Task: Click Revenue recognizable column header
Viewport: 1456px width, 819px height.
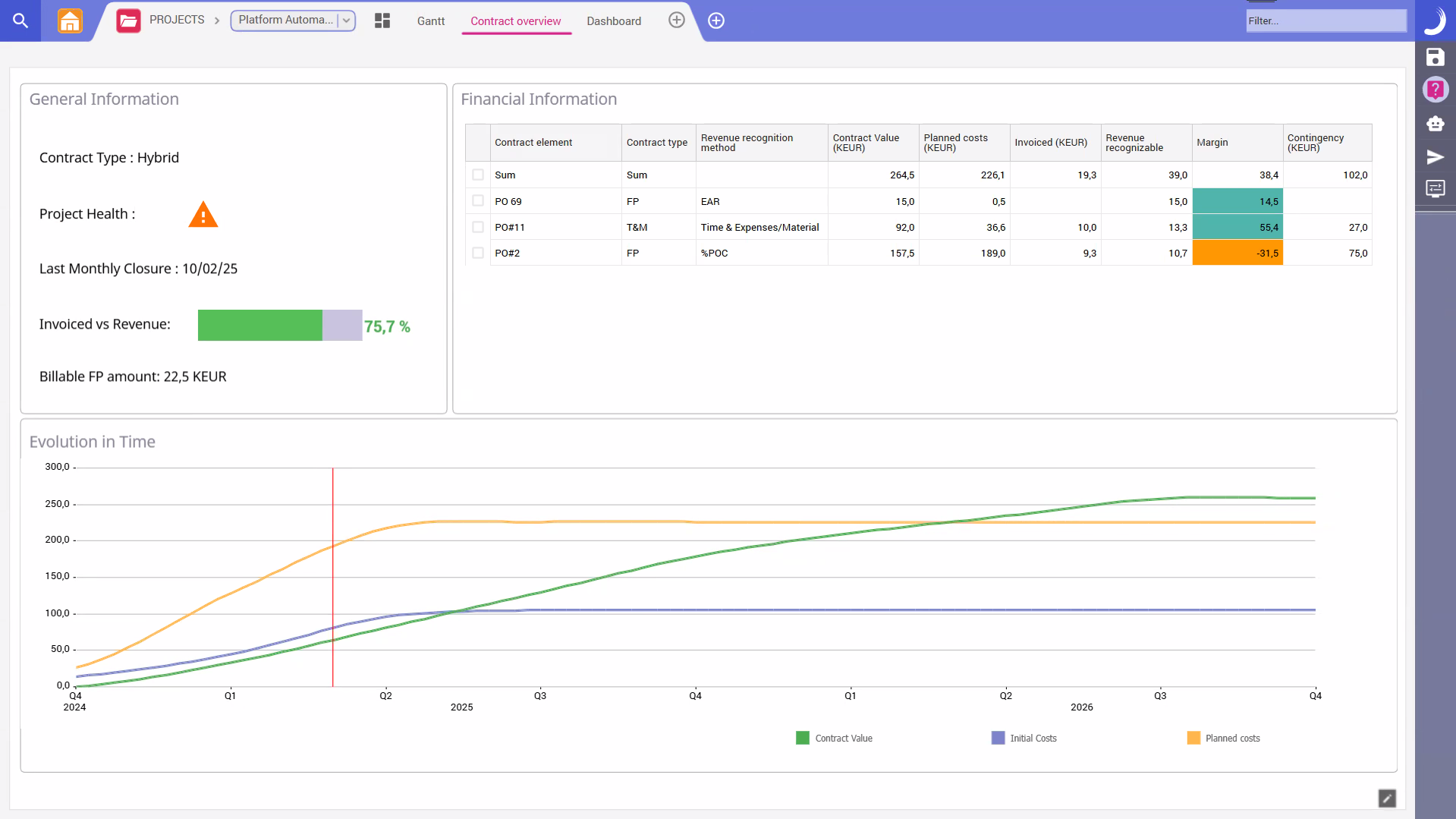Action: [1146, 143]
